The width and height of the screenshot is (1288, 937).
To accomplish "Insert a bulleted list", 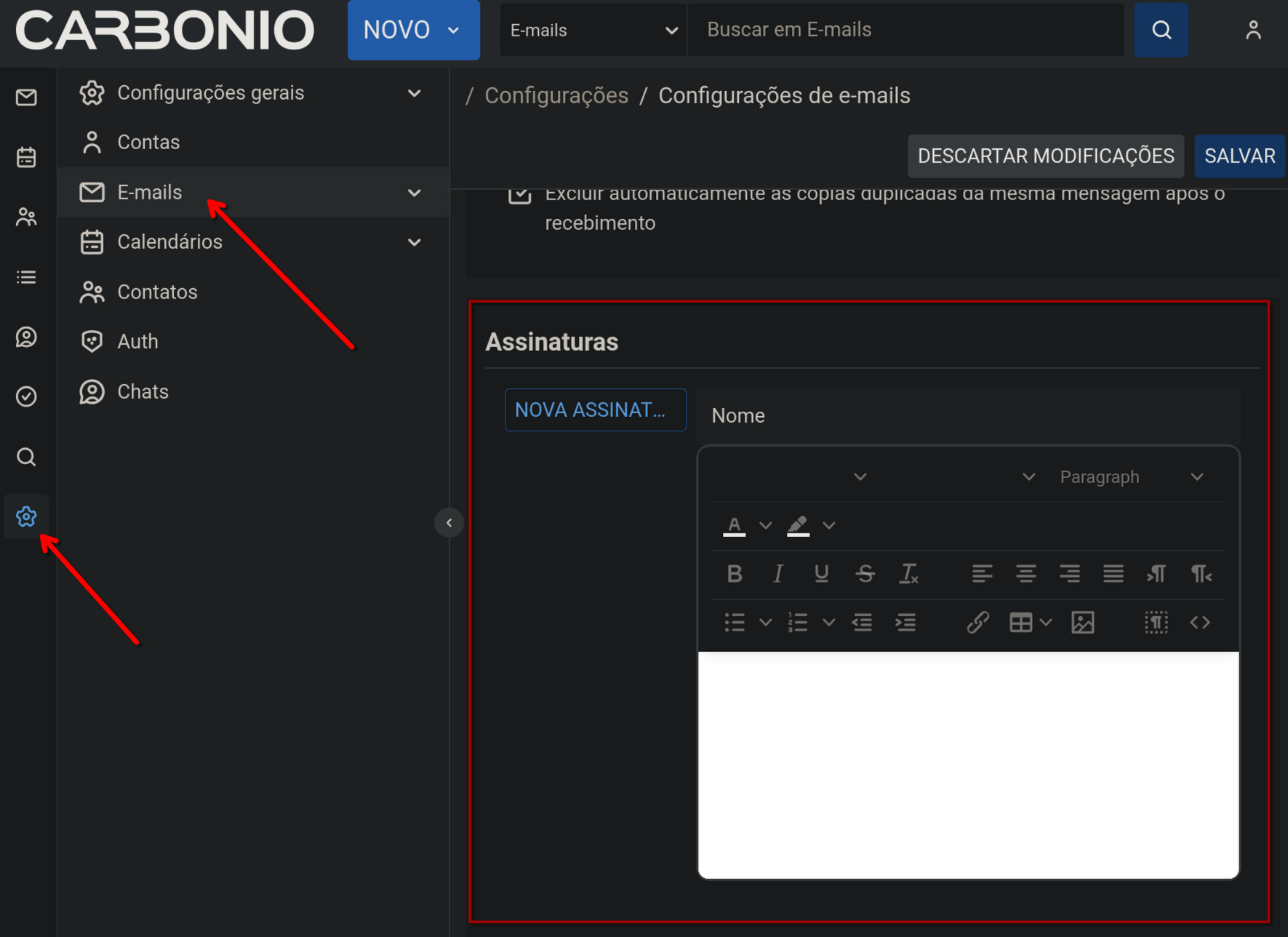I will (x=735, y=623).
